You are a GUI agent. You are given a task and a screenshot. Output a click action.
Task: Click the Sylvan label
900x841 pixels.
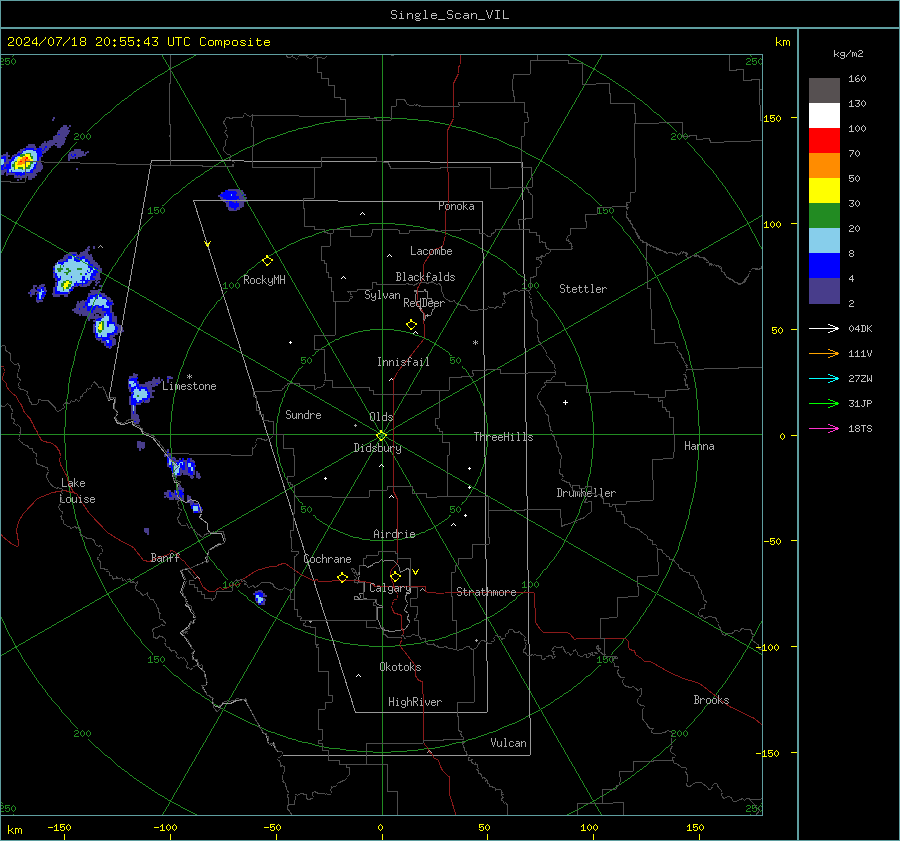(x=382, y=295)
